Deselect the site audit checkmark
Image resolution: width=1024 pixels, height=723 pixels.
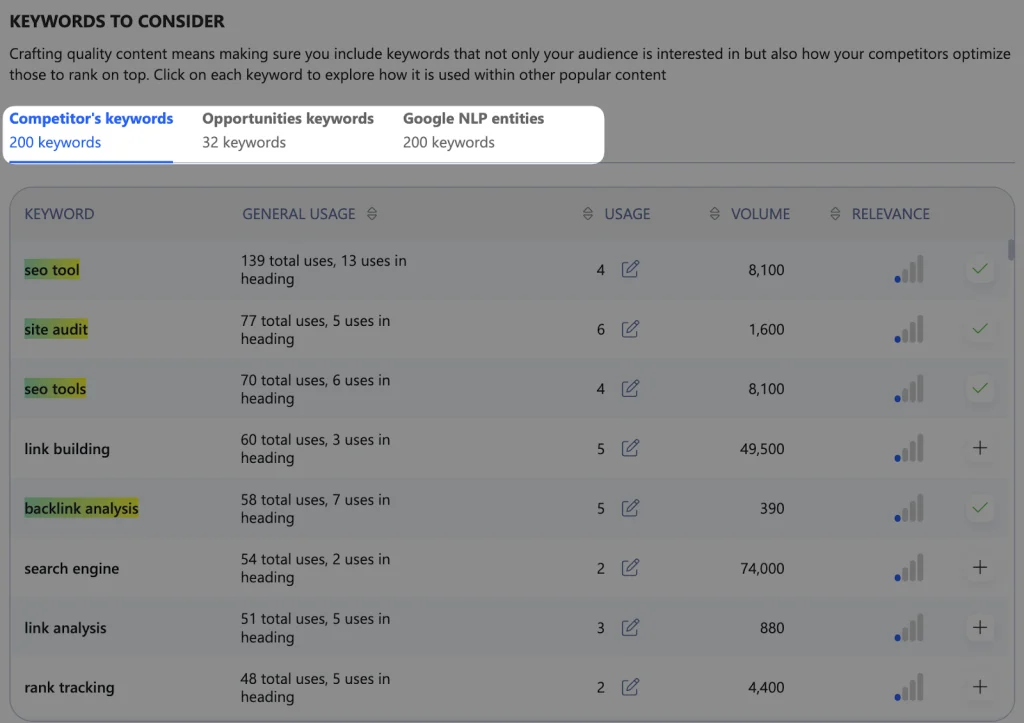click(x=980, y=329)
